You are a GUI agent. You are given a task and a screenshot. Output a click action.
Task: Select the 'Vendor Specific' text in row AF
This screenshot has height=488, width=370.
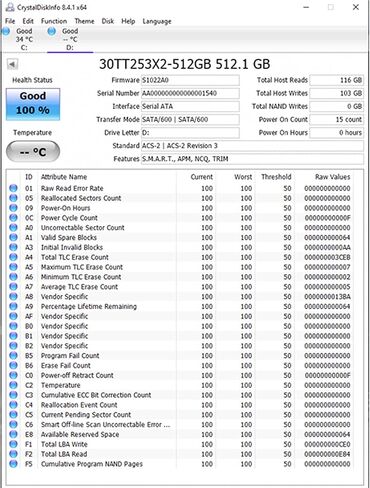64,316
